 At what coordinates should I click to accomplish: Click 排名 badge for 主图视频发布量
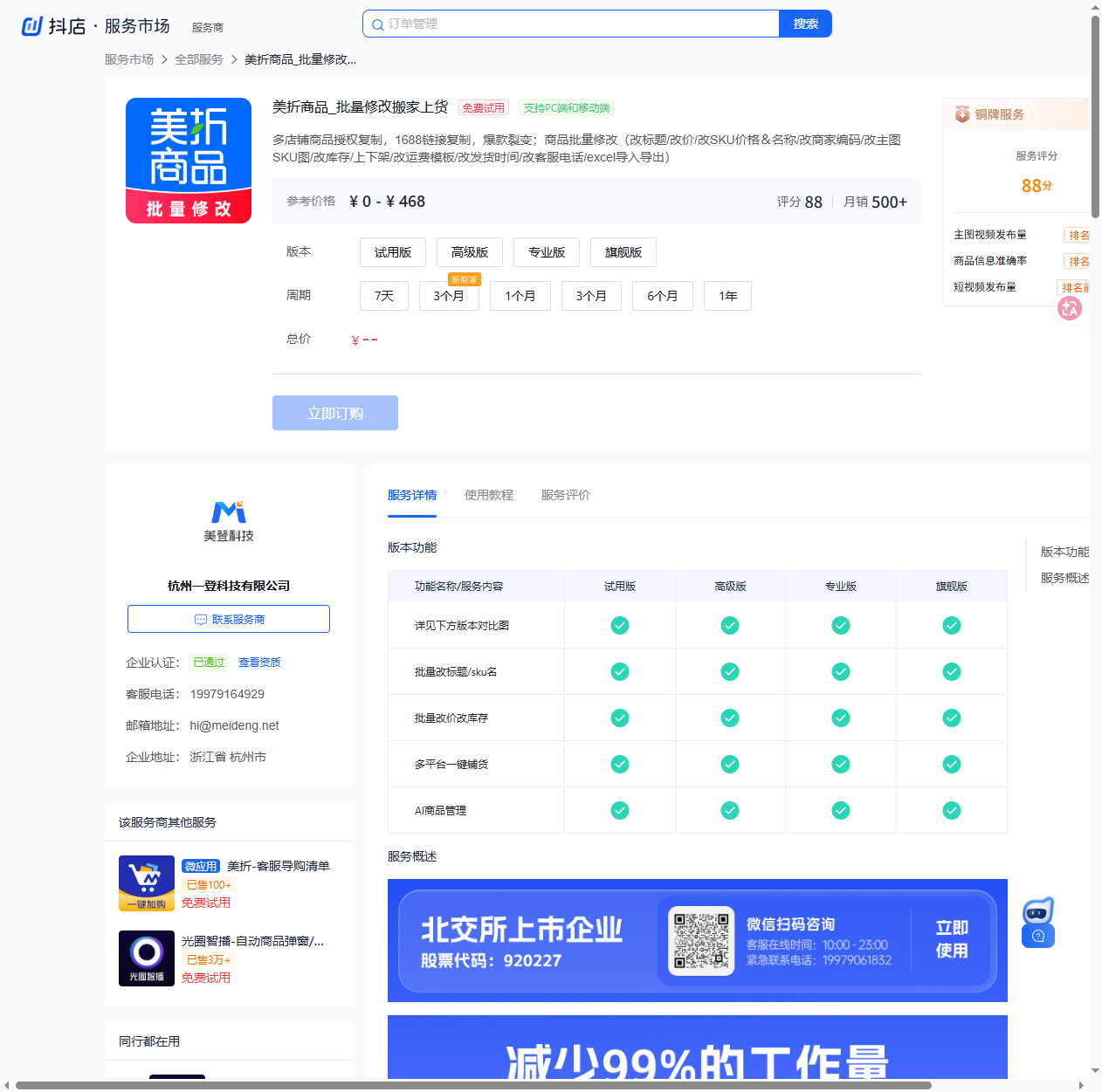1078,235
